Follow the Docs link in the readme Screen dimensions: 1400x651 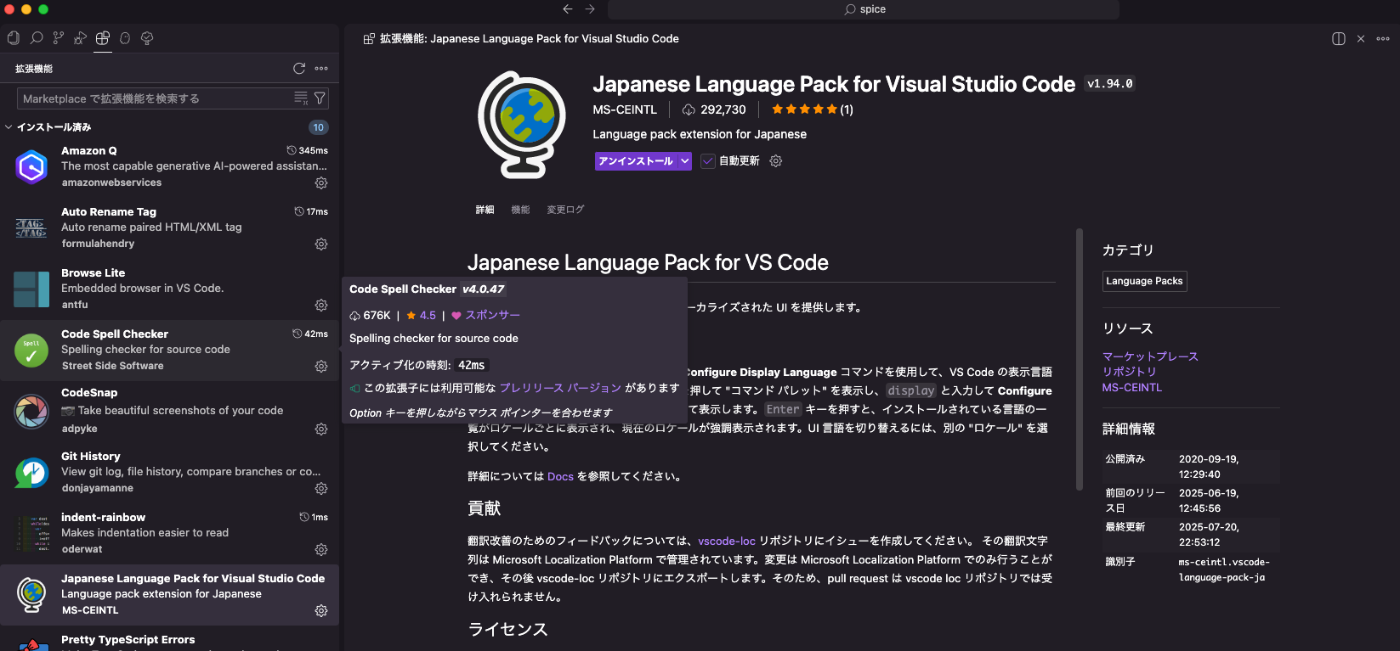point(560,476)
